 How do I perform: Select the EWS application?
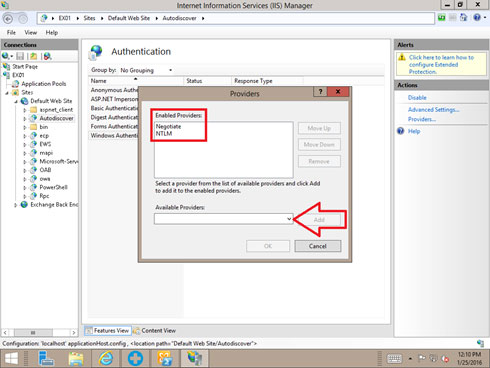point(45,144)
